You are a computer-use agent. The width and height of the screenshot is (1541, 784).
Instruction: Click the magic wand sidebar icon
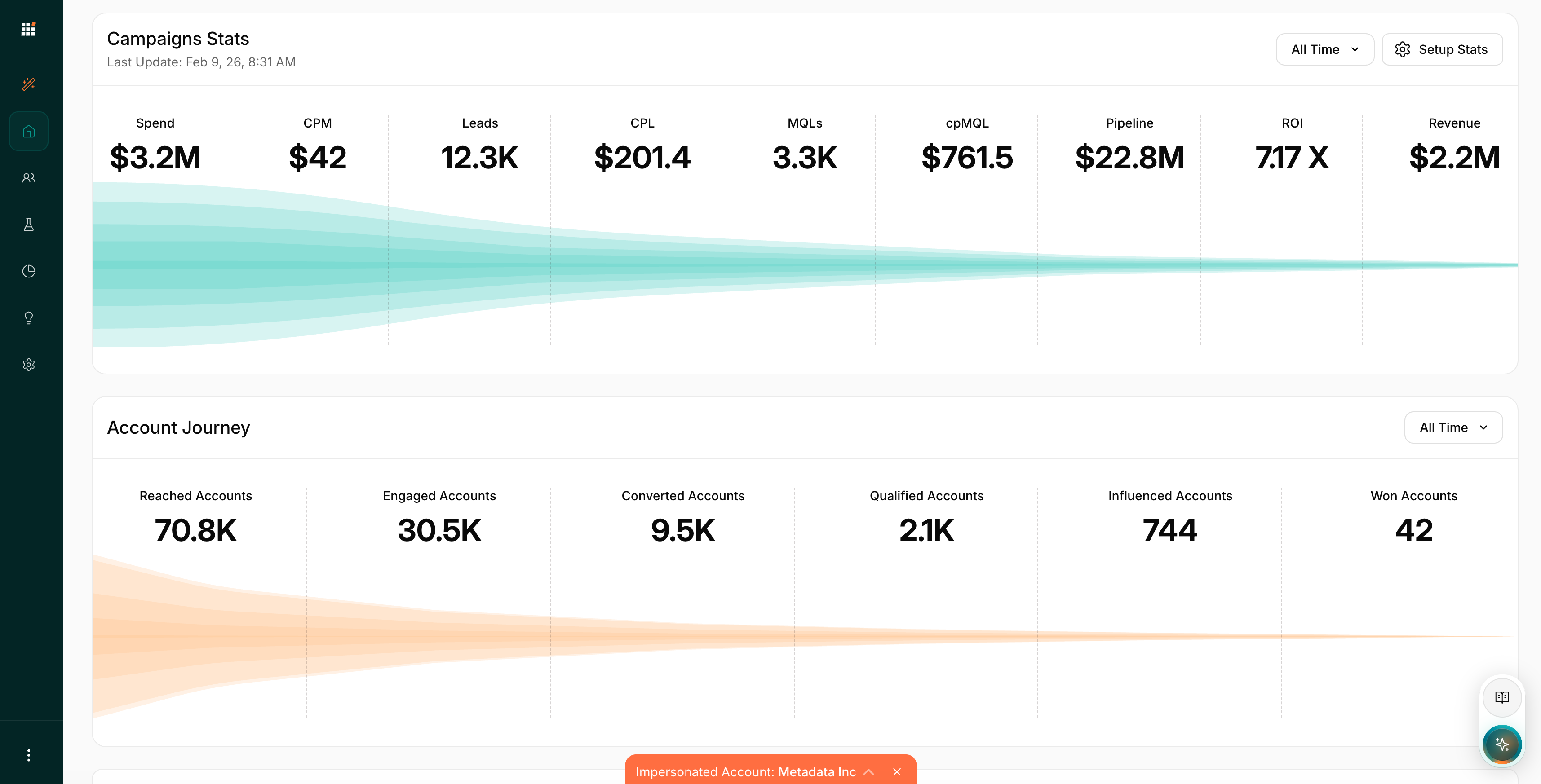[28, 84]
